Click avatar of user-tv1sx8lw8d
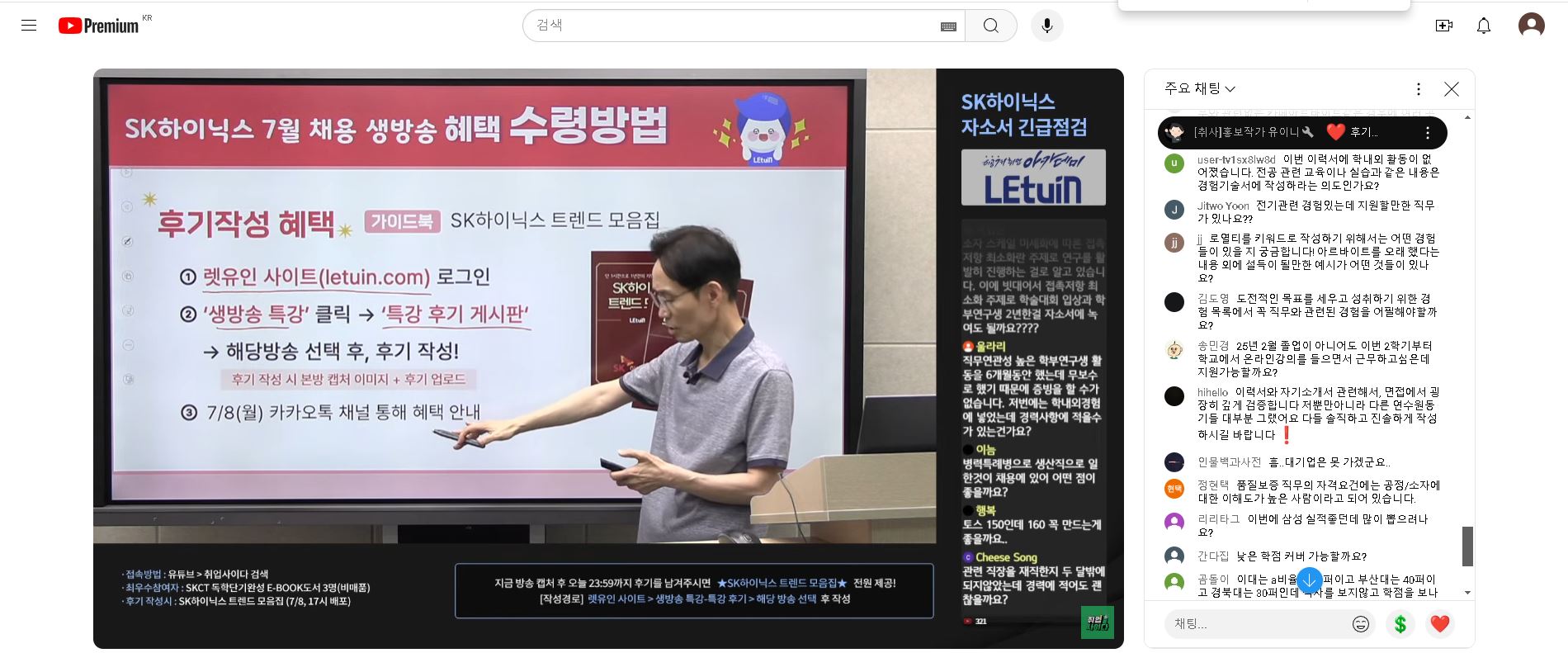This screenshot has width=1568, height=653. (x=1174, y=163)
